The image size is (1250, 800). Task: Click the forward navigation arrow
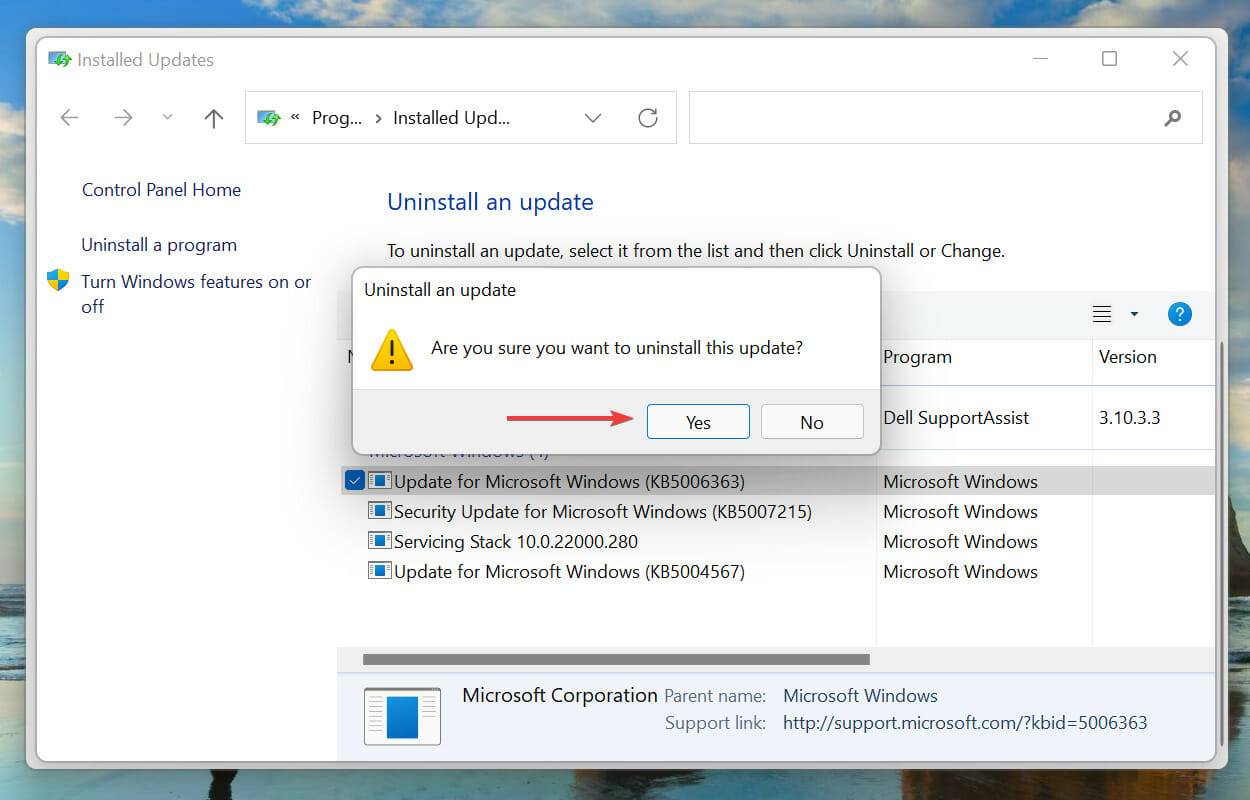coord(123,117)
